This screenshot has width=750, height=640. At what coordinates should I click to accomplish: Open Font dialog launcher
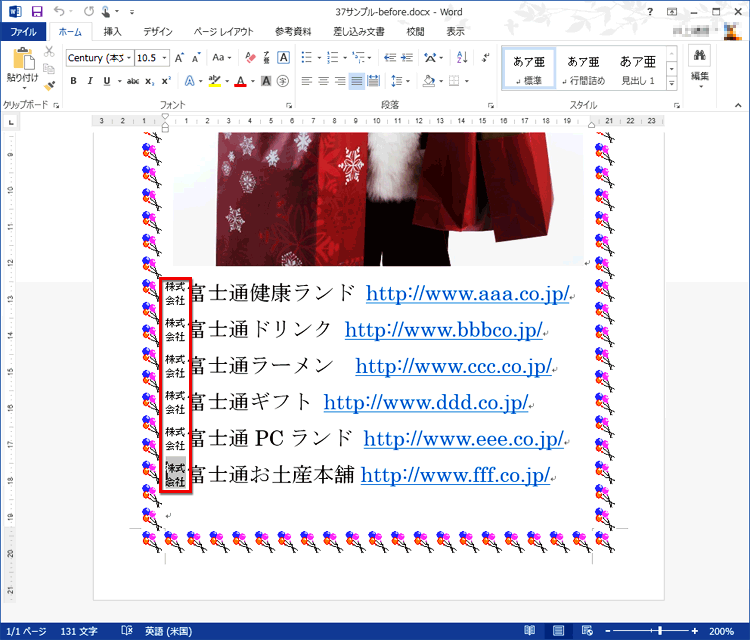[288, 105]
